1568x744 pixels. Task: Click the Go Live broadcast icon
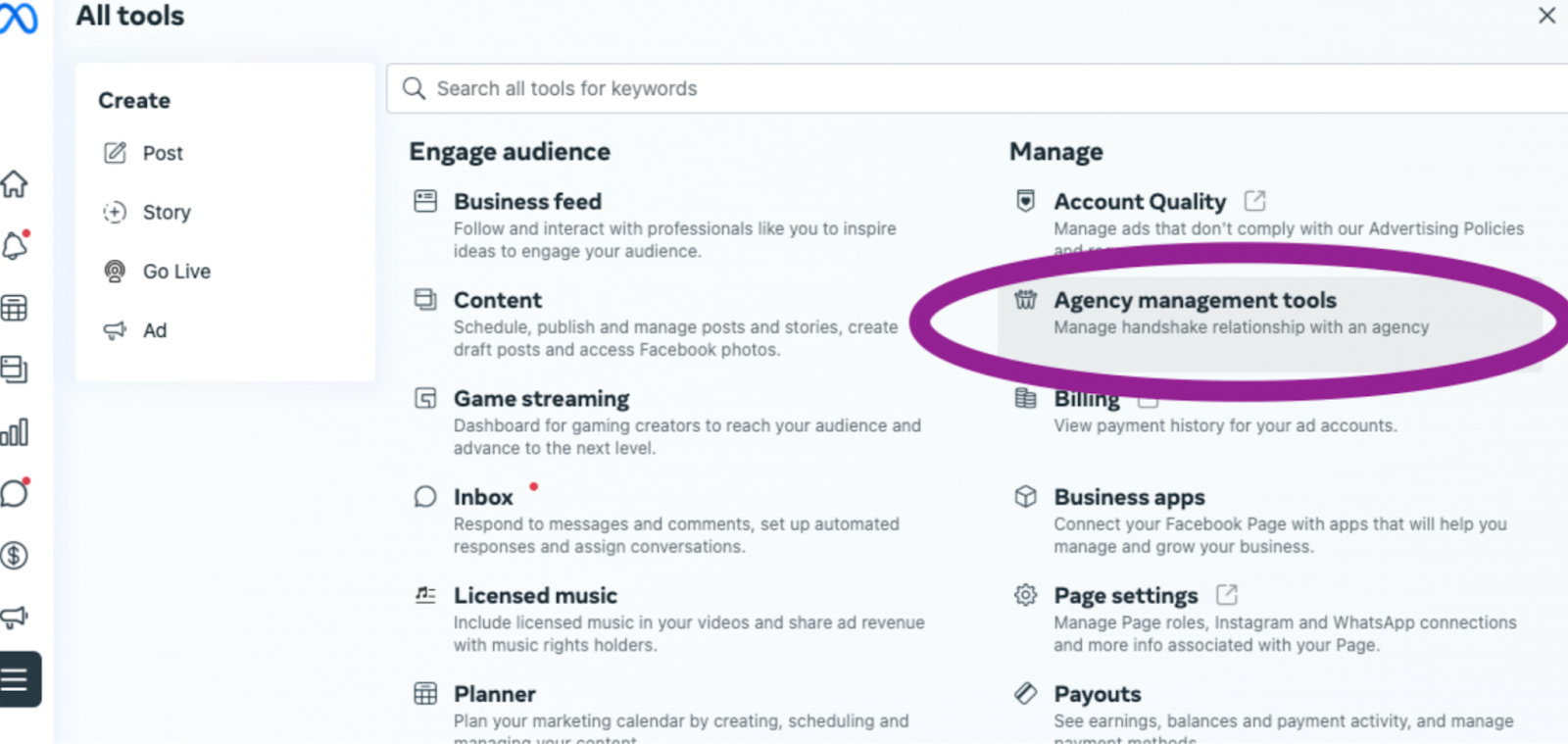click(x=115, y=272)
